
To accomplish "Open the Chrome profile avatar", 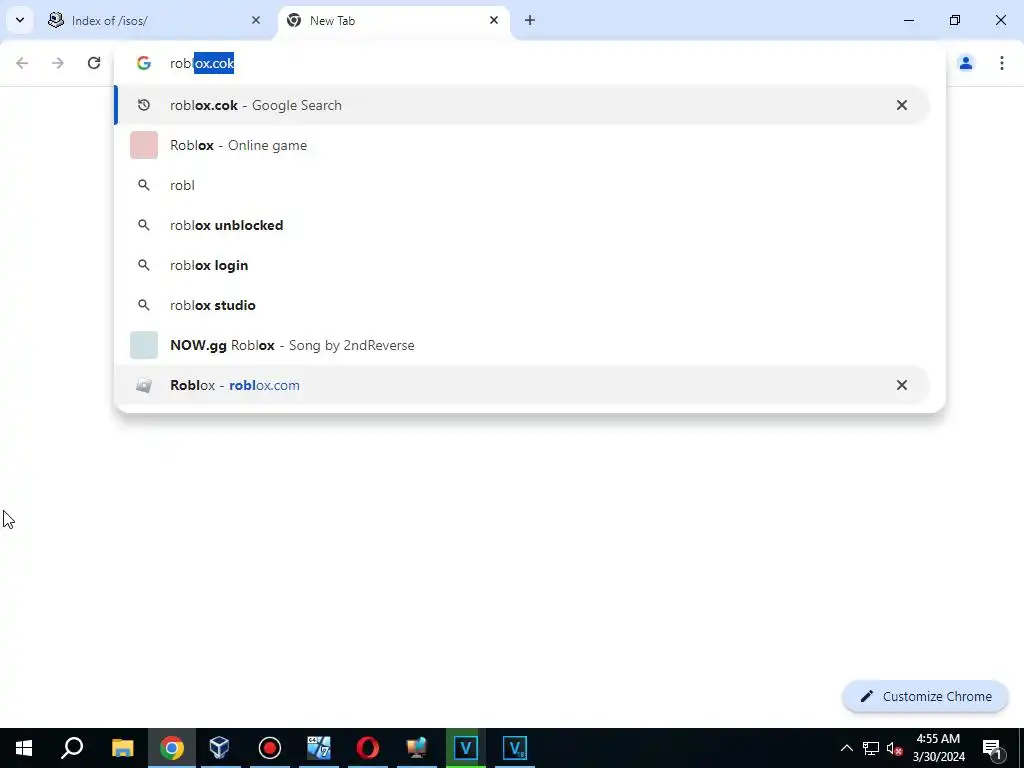I will pyautogui.click(x=965, y=63).
